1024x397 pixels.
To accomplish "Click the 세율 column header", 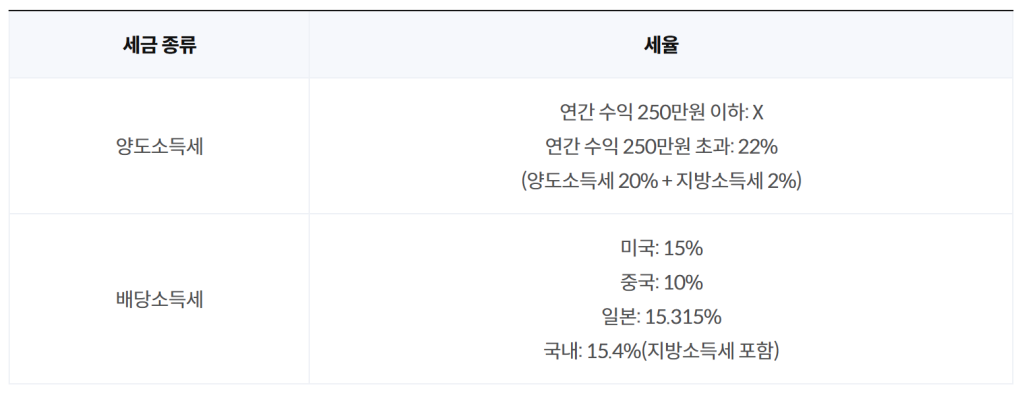I will pos(661,46).
